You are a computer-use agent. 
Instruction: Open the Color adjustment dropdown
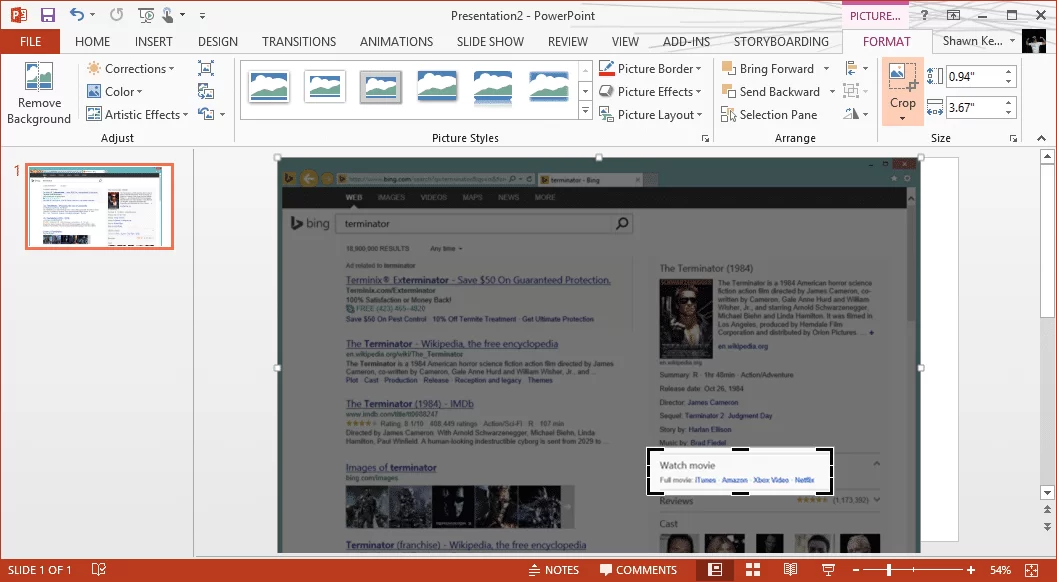tap(115, 92)
